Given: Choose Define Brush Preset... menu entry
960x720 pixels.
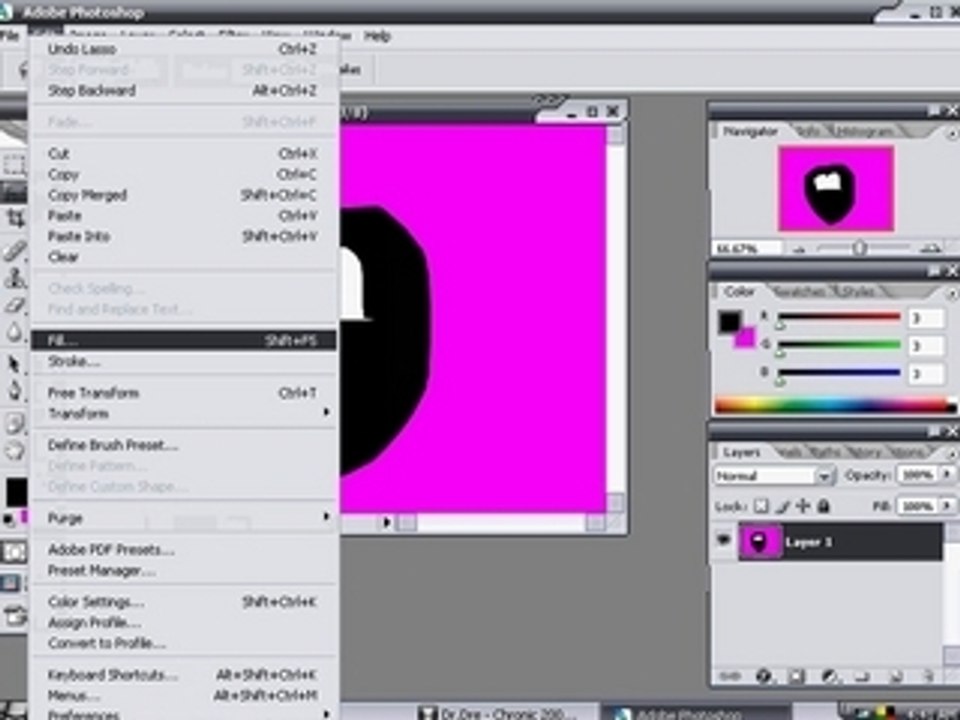Looking at the screenshot, I should click(x=184, y=445).
